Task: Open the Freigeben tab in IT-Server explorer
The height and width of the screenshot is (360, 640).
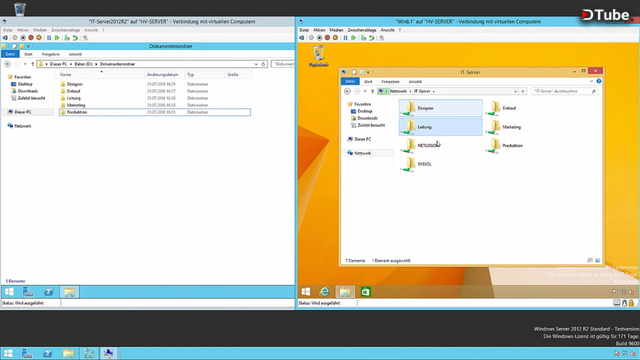Action: 391,82
